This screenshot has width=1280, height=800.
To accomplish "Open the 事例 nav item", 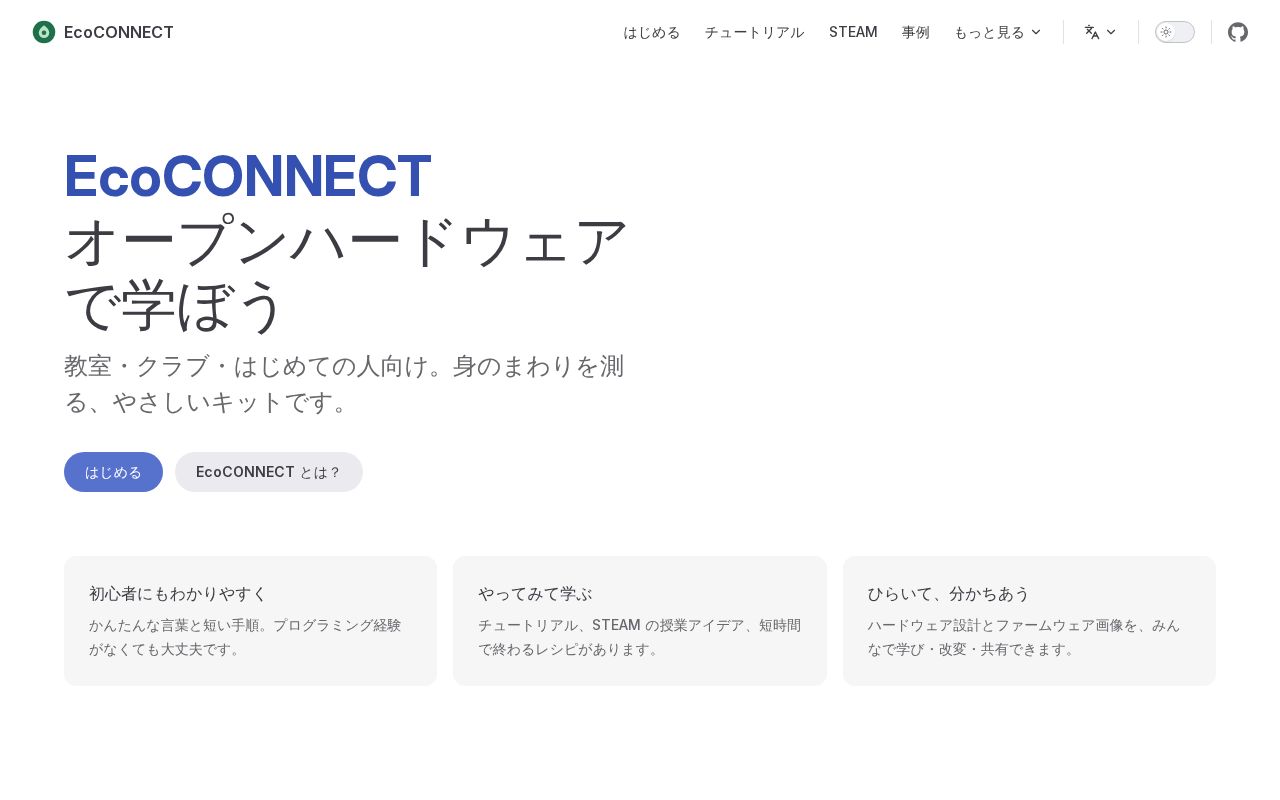I will [916, 32].
